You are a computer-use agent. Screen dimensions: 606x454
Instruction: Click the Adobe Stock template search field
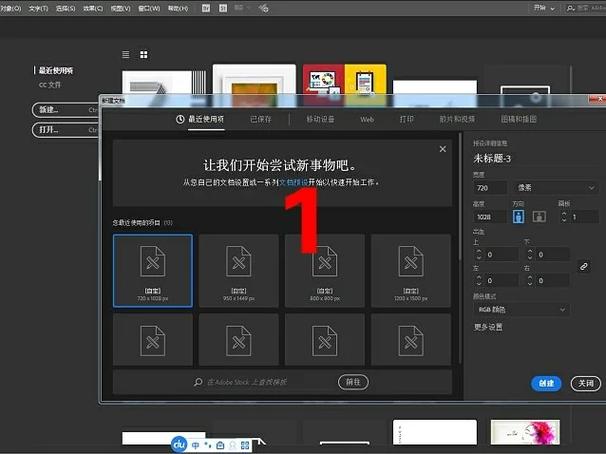[x=247, y=382]
